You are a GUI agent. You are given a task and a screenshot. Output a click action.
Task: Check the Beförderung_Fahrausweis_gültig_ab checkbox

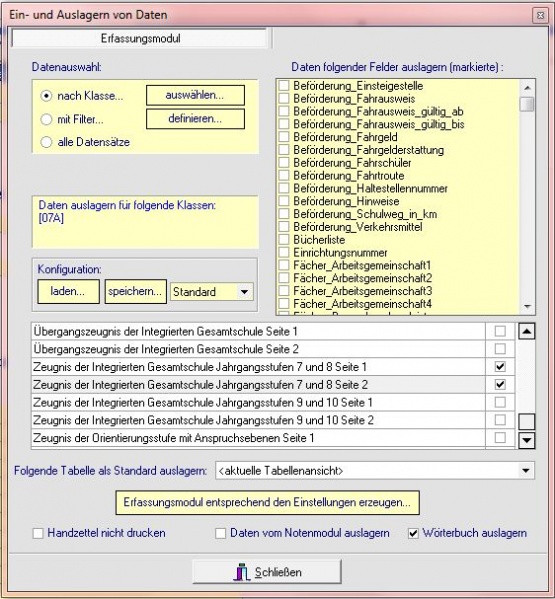pos(284,111)
